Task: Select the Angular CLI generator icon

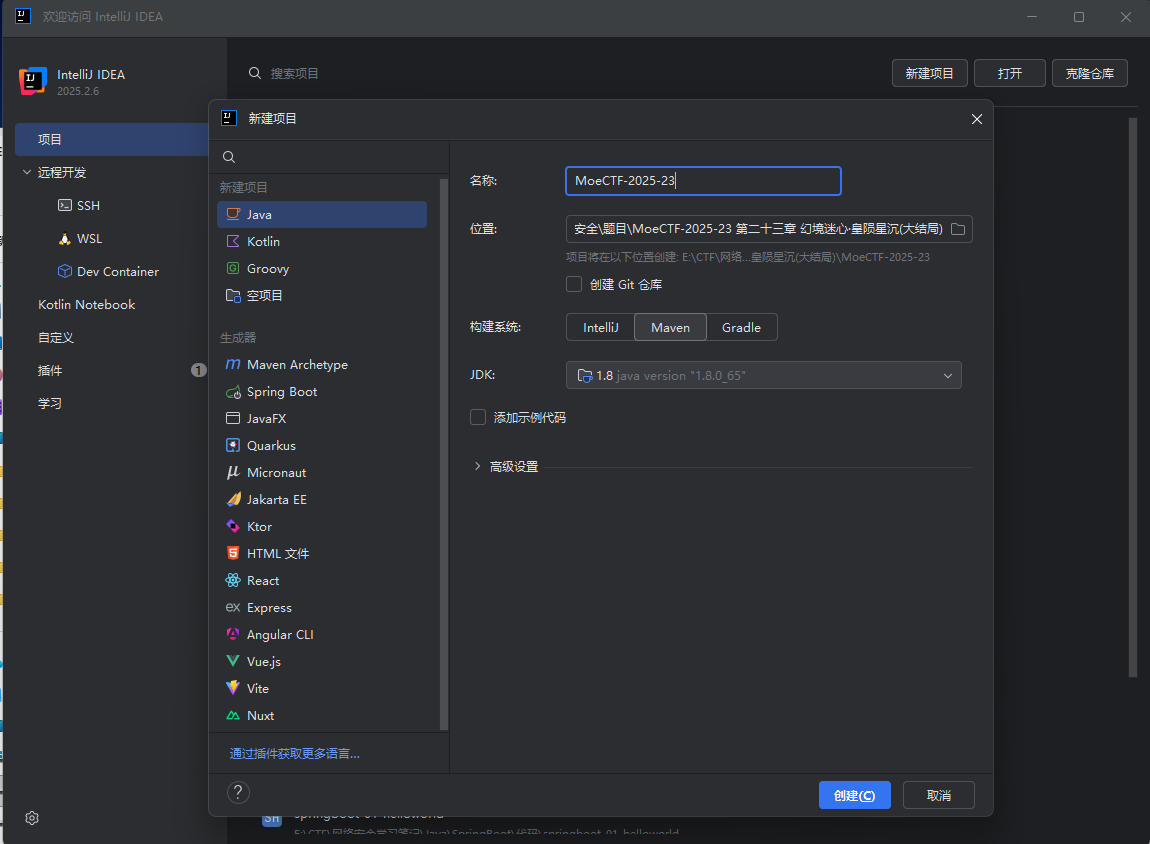Action: pos(233,635)
